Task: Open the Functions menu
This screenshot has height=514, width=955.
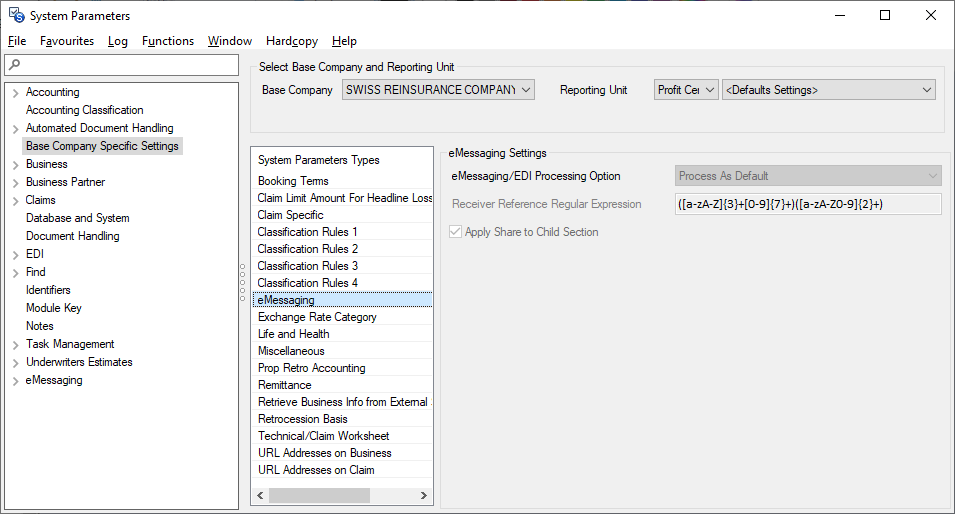Action: tap(168, 41)
